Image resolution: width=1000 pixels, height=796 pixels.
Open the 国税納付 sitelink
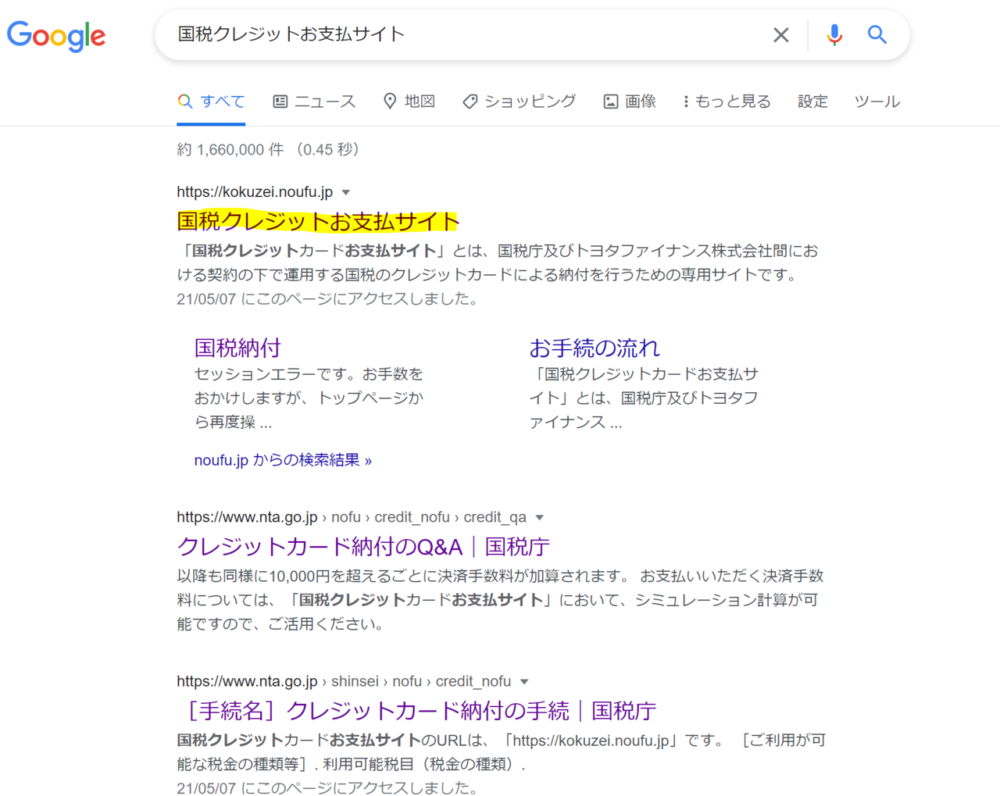pos(237,348)
